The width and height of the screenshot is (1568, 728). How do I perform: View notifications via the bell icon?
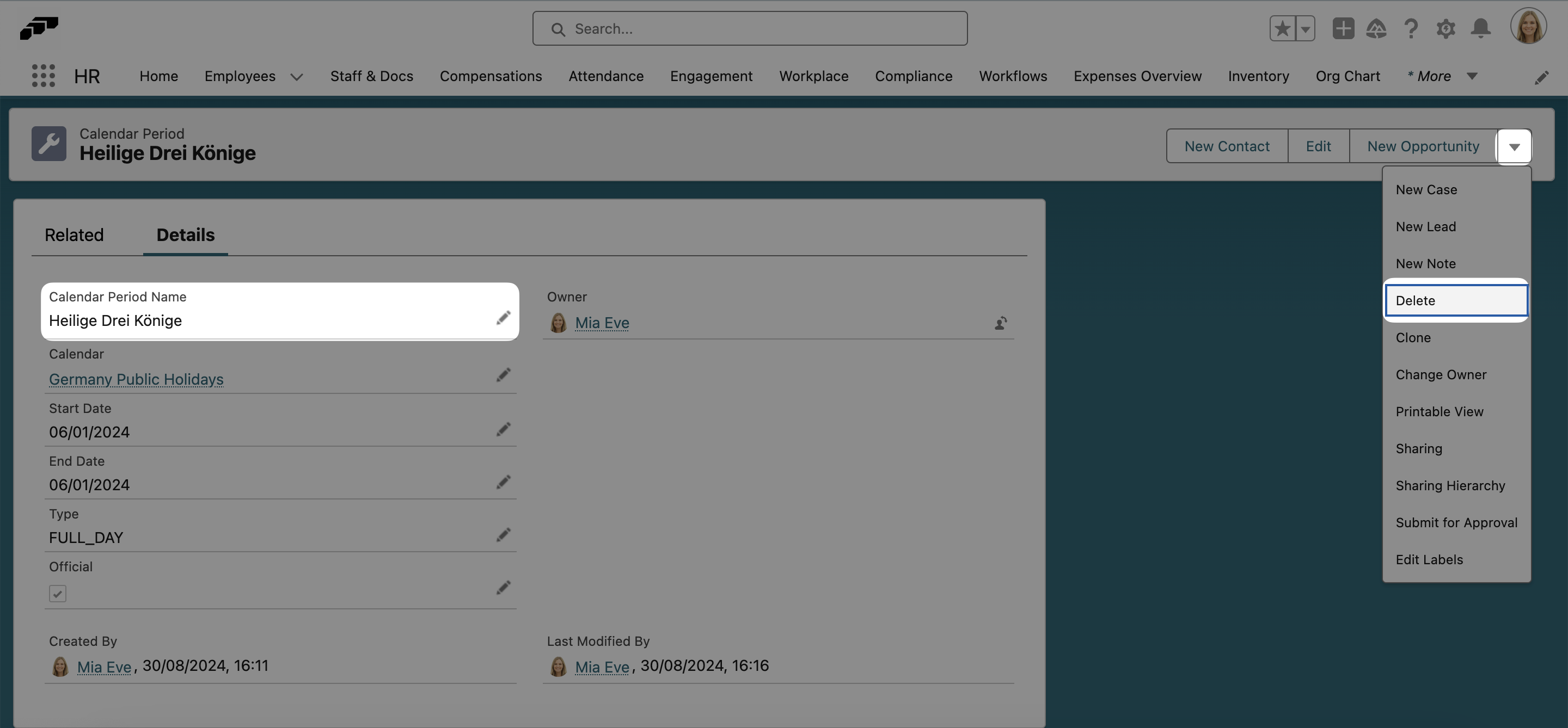1480,28
